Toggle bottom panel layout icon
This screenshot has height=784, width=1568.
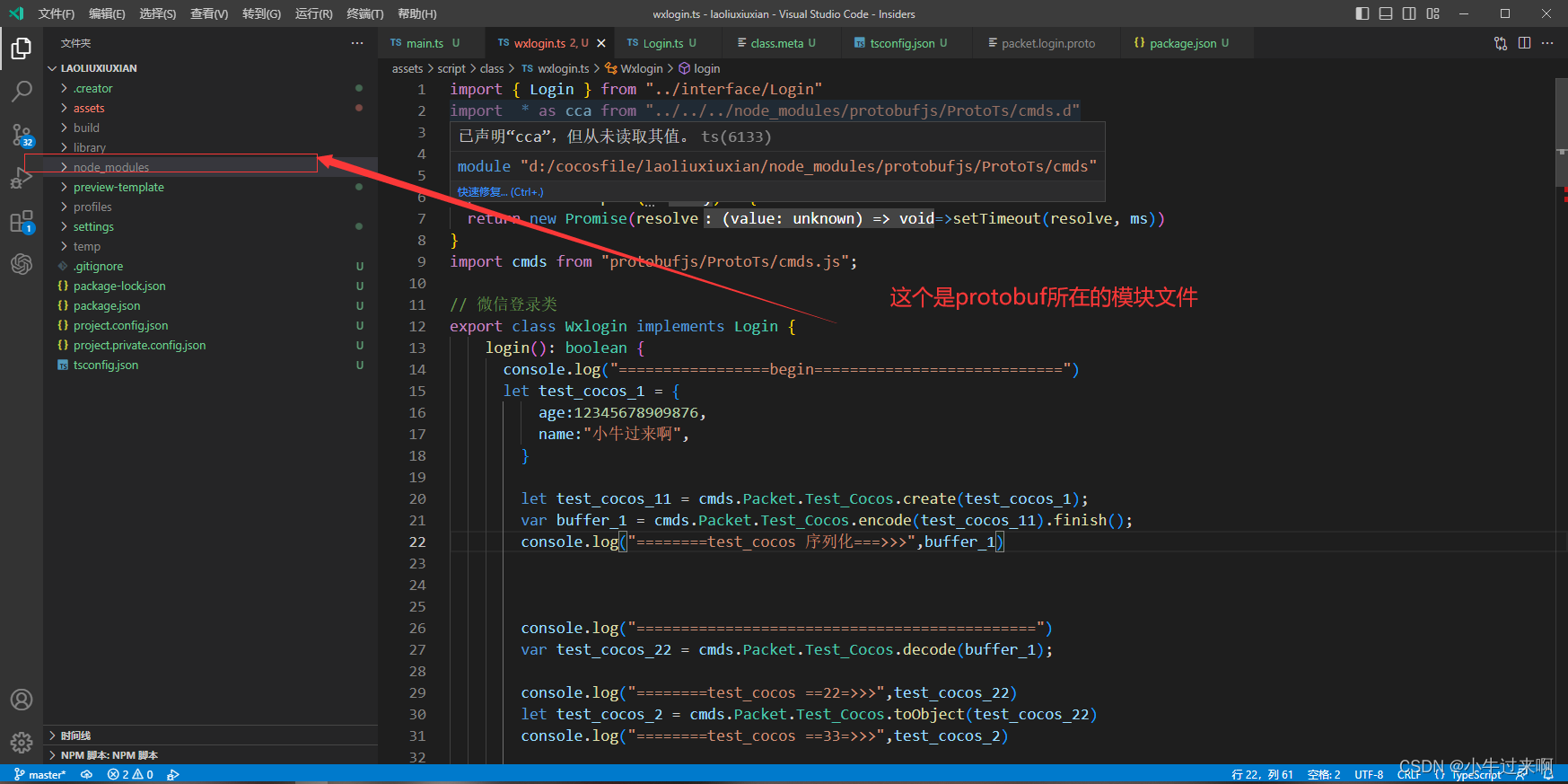(x=1386, y=13)
